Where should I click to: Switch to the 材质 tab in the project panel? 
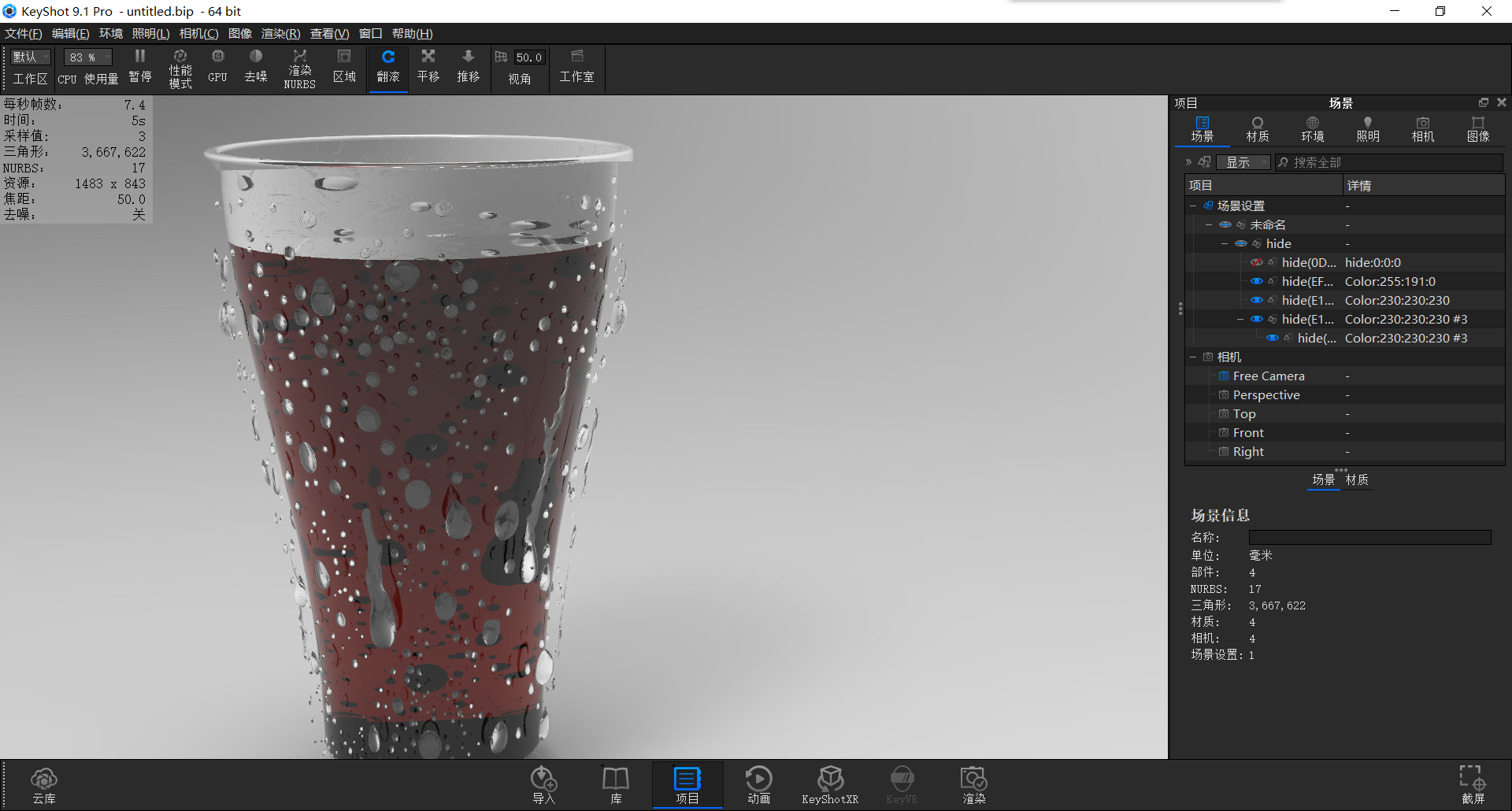coord(1257,128)
